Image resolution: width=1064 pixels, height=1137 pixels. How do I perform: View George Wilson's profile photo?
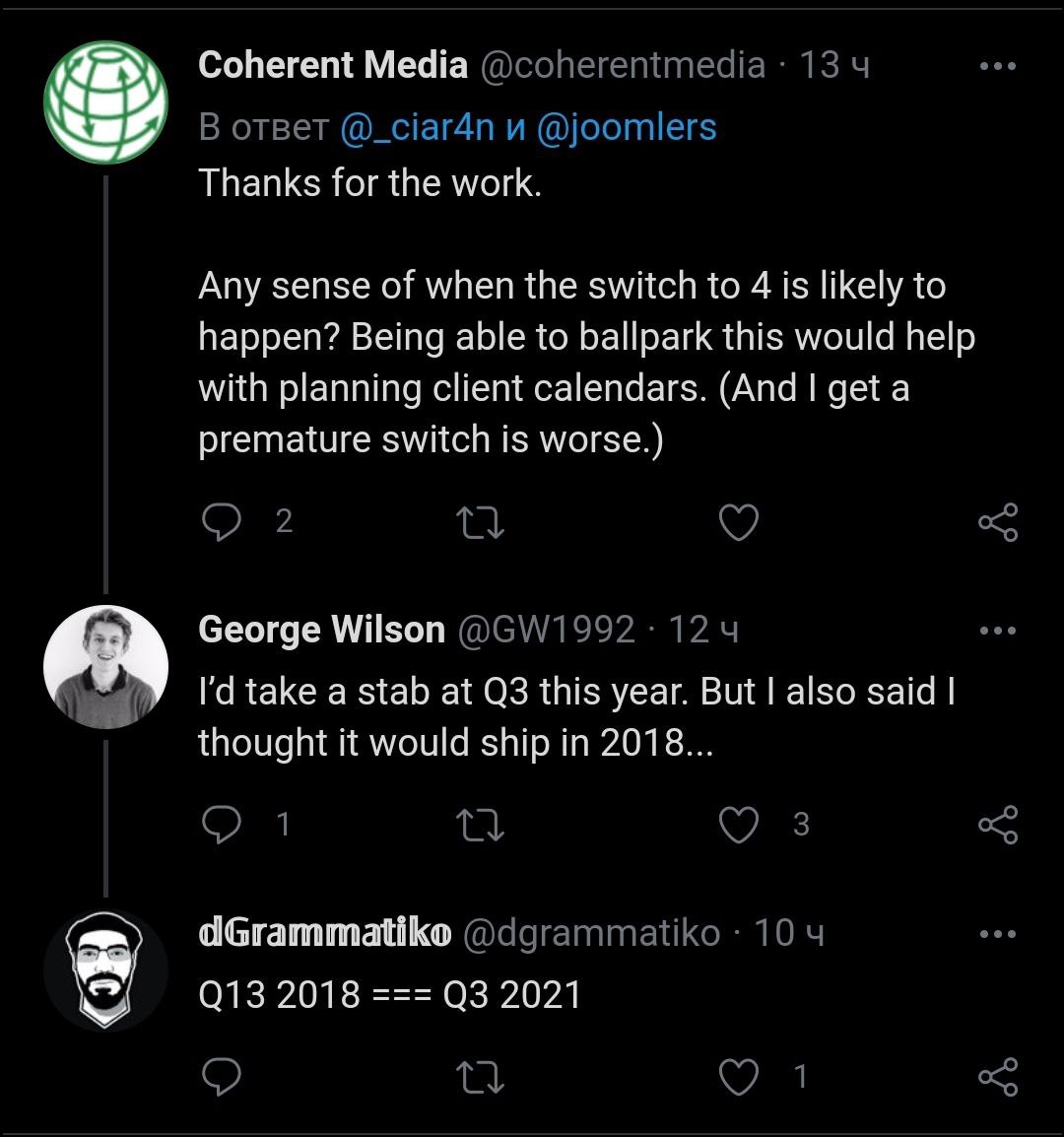tap(106, 666)
